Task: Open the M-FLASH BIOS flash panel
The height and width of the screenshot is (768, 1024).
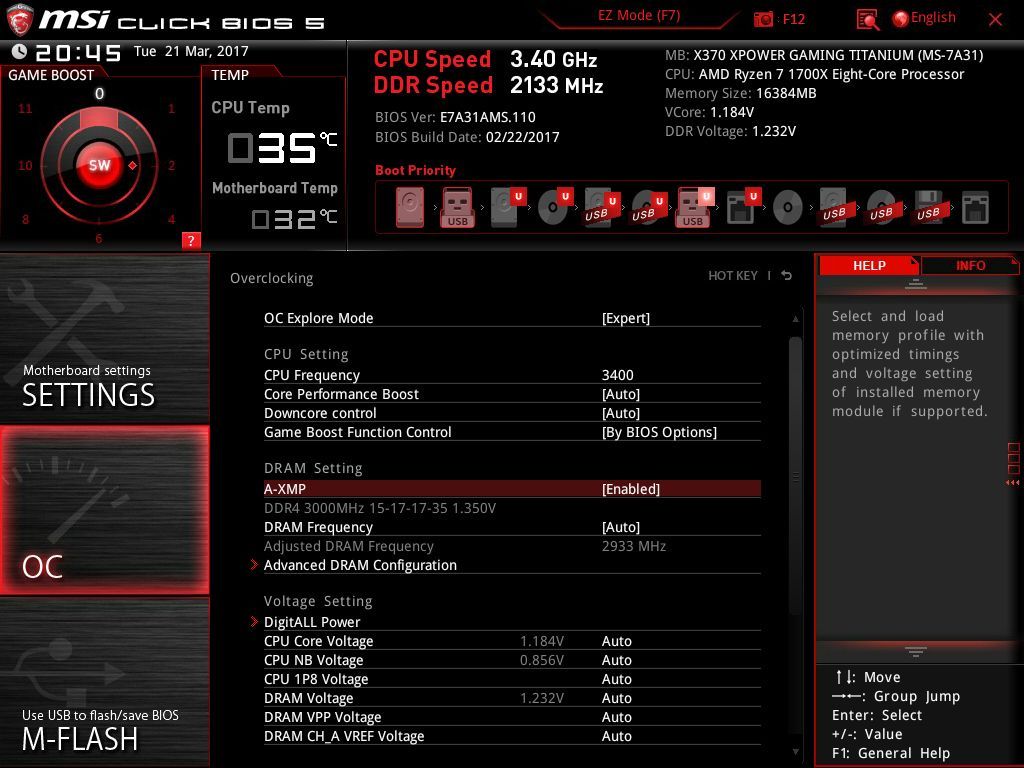Action: click(x=104, y=682)
